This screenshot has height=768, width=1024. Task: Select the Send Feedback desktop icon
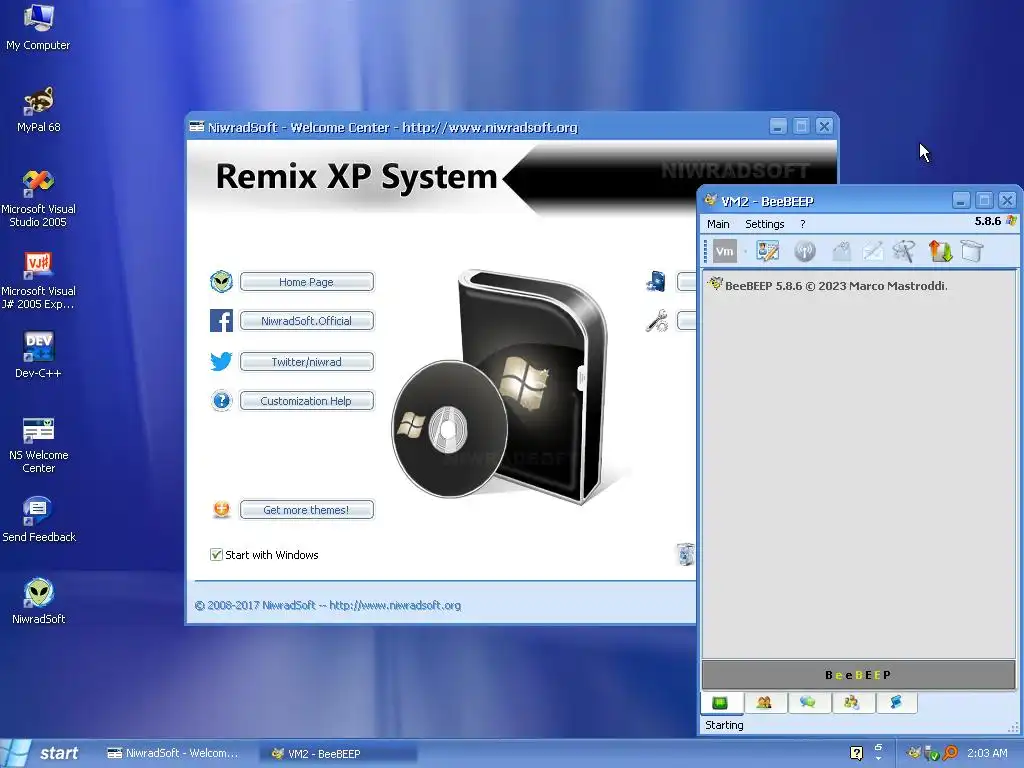[x=39, y=520]
